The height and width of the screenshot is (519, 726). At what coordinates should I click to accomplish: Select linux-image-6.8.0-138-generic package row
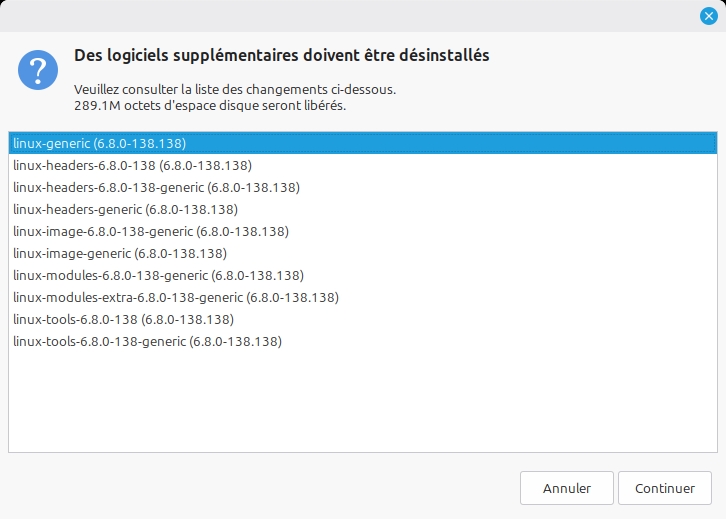coord(363,231)
